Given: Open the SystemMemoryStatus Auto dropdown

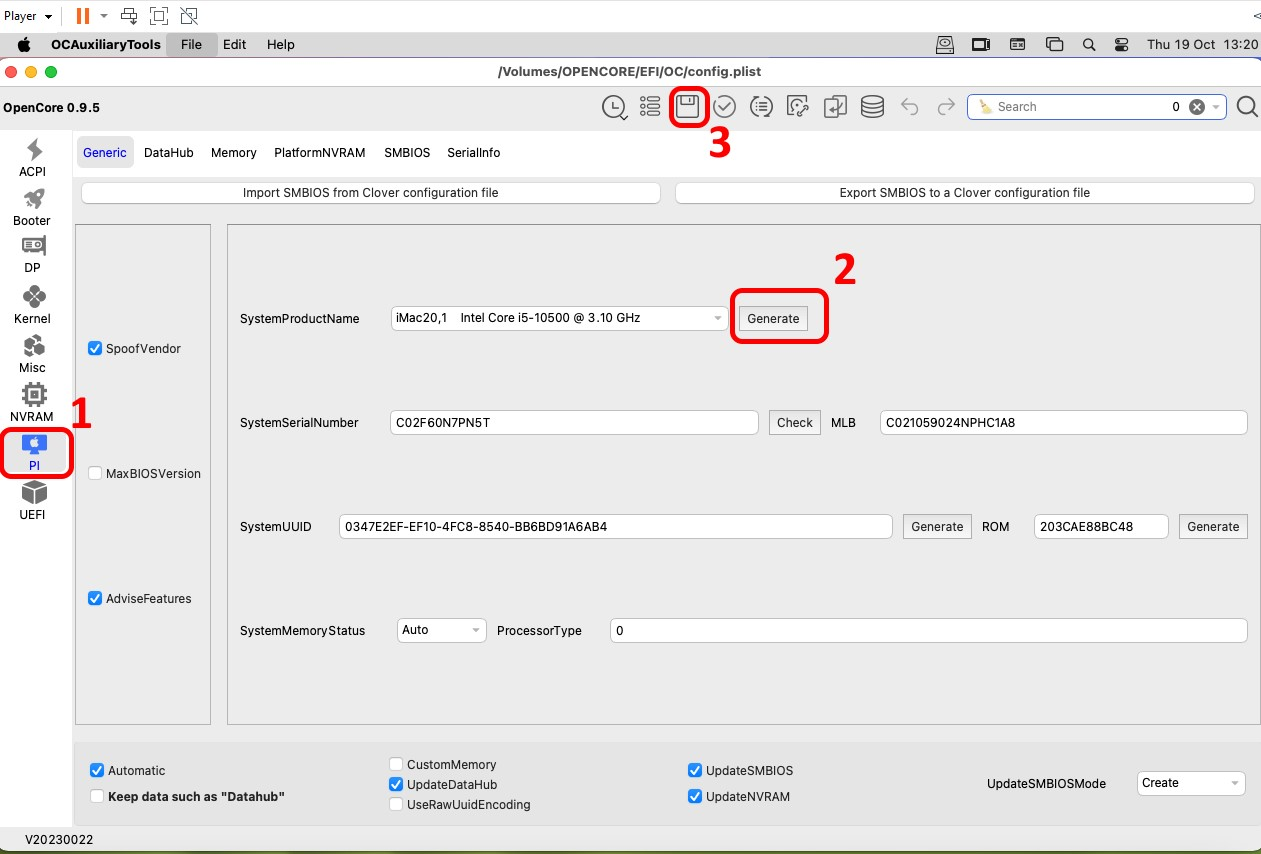Looking at the screenshot, I should point(441,630).
